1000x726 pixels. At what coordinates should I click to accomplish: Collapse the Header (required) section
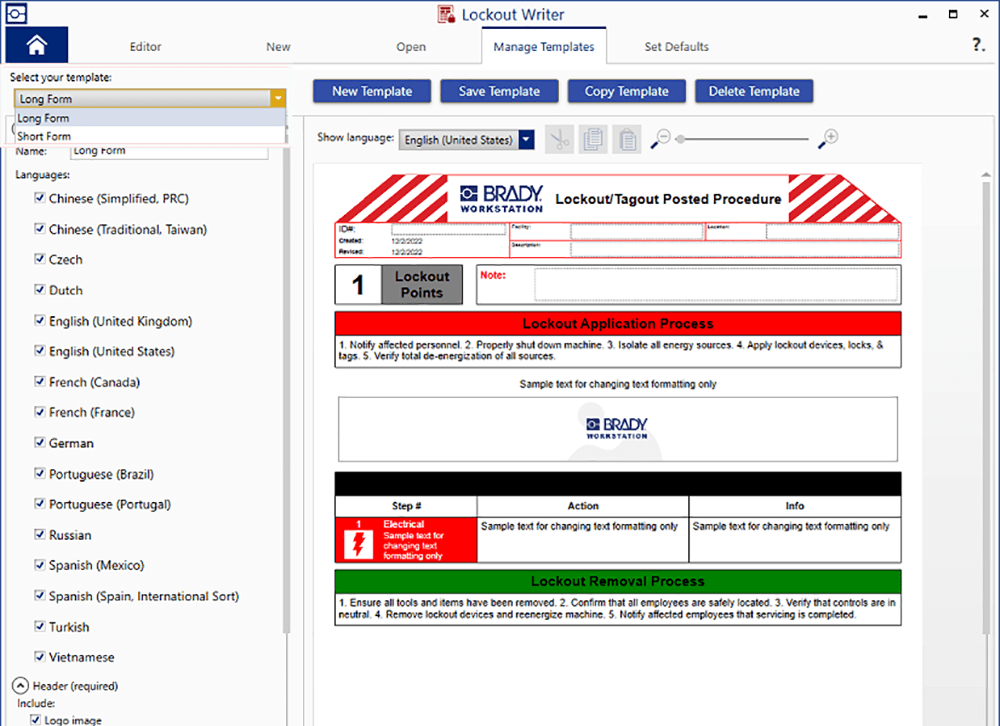(20, 686)
